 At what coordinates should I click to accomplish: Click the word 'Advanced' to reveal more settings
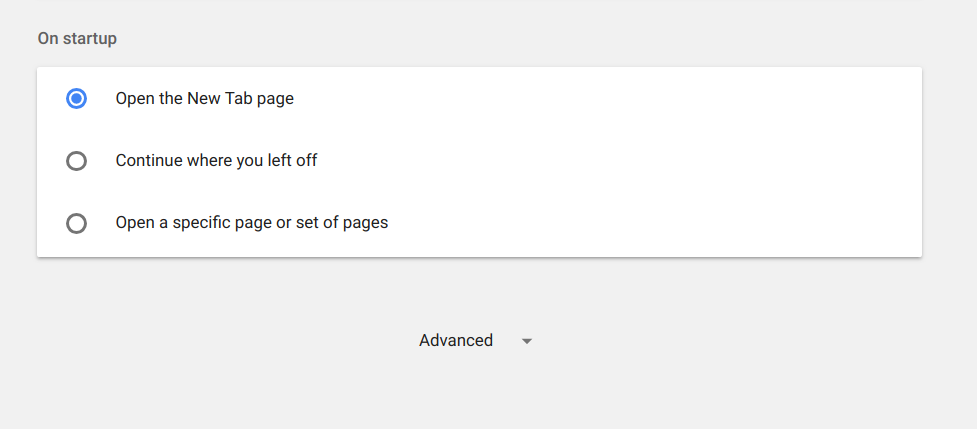[456, 341]
